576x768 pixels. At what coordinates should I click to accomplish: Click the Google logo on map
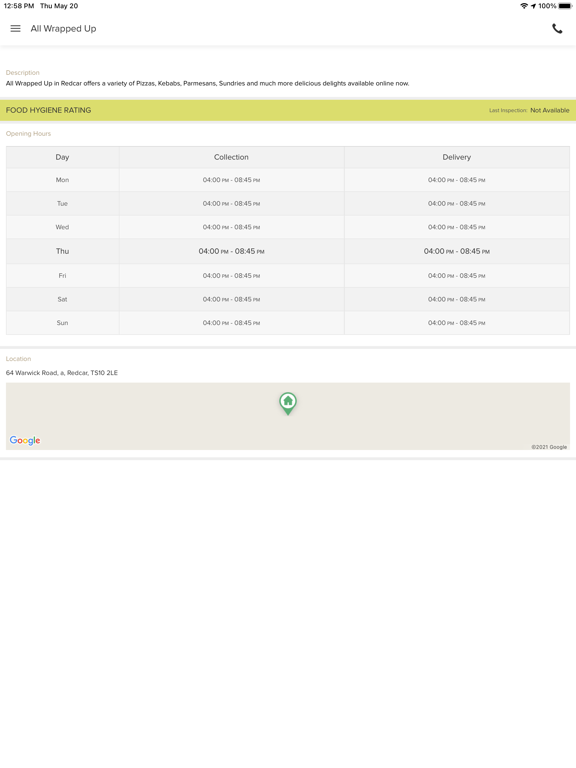(25, 440)
